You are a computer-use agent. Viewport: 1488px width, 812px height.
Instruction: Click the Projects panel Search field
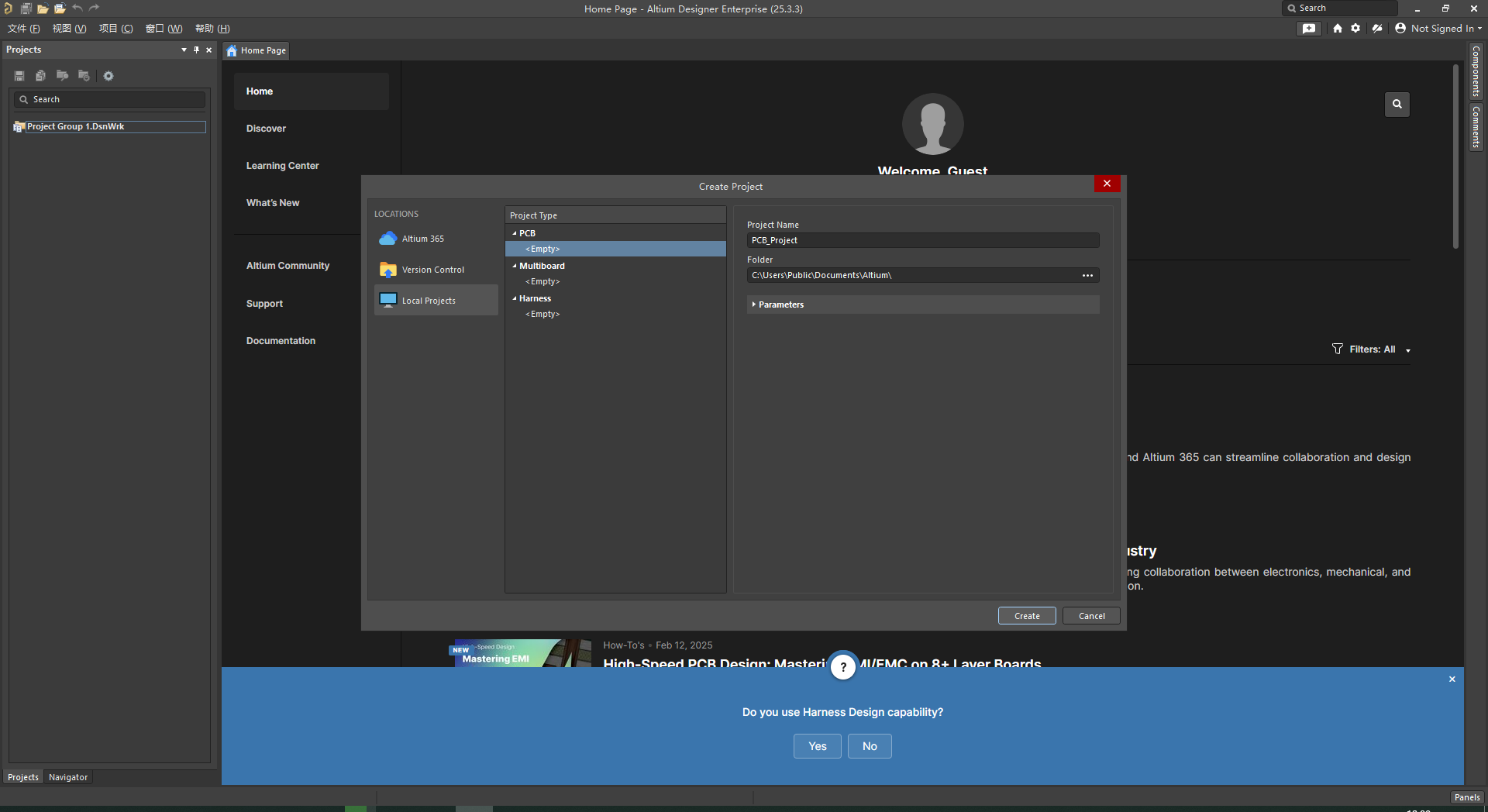click(109, 99)
